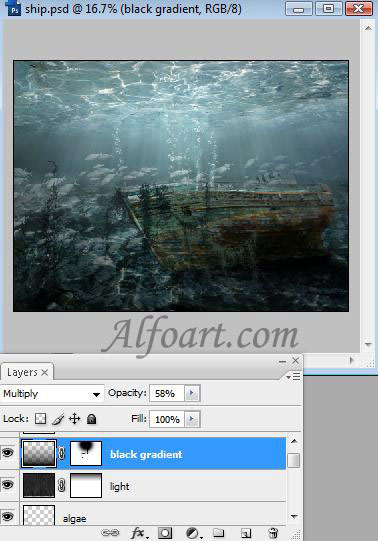This screenshot has width=378, height=541.
Task: Click the underwater ship canvas image
Action: tap(181, 186)
